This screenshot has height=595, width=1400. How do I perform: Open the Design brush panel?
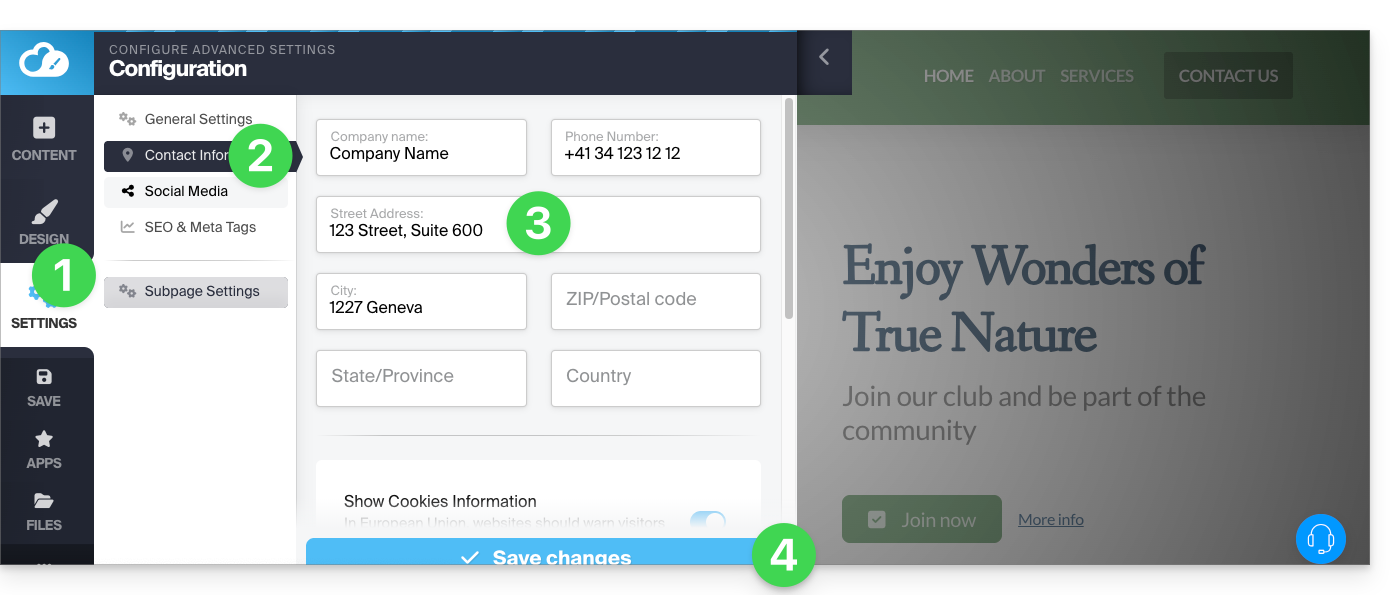pyautogui.click(x=44, y=223)
